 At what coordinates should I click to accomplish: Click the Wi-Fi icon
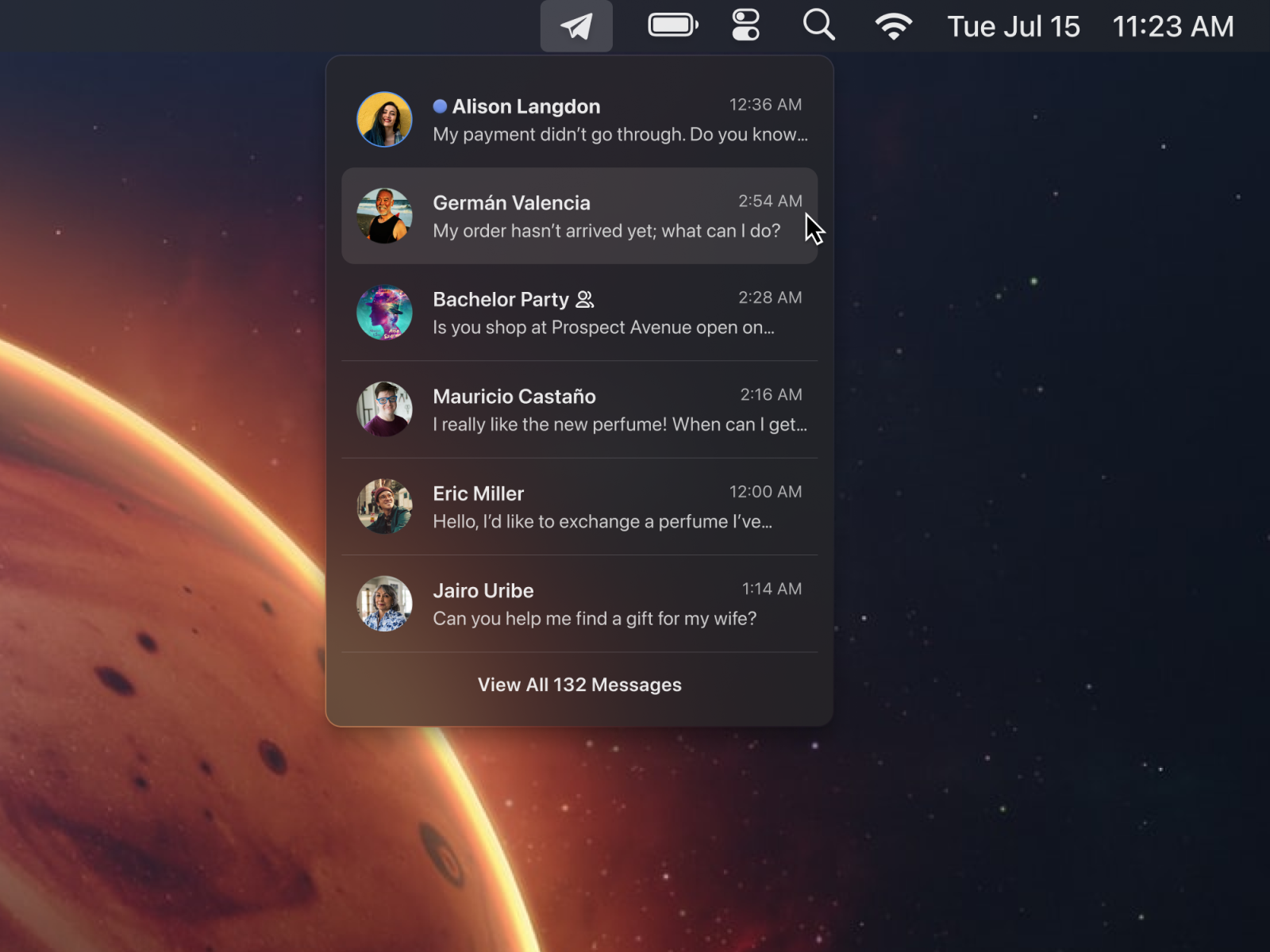pos(894,25)
